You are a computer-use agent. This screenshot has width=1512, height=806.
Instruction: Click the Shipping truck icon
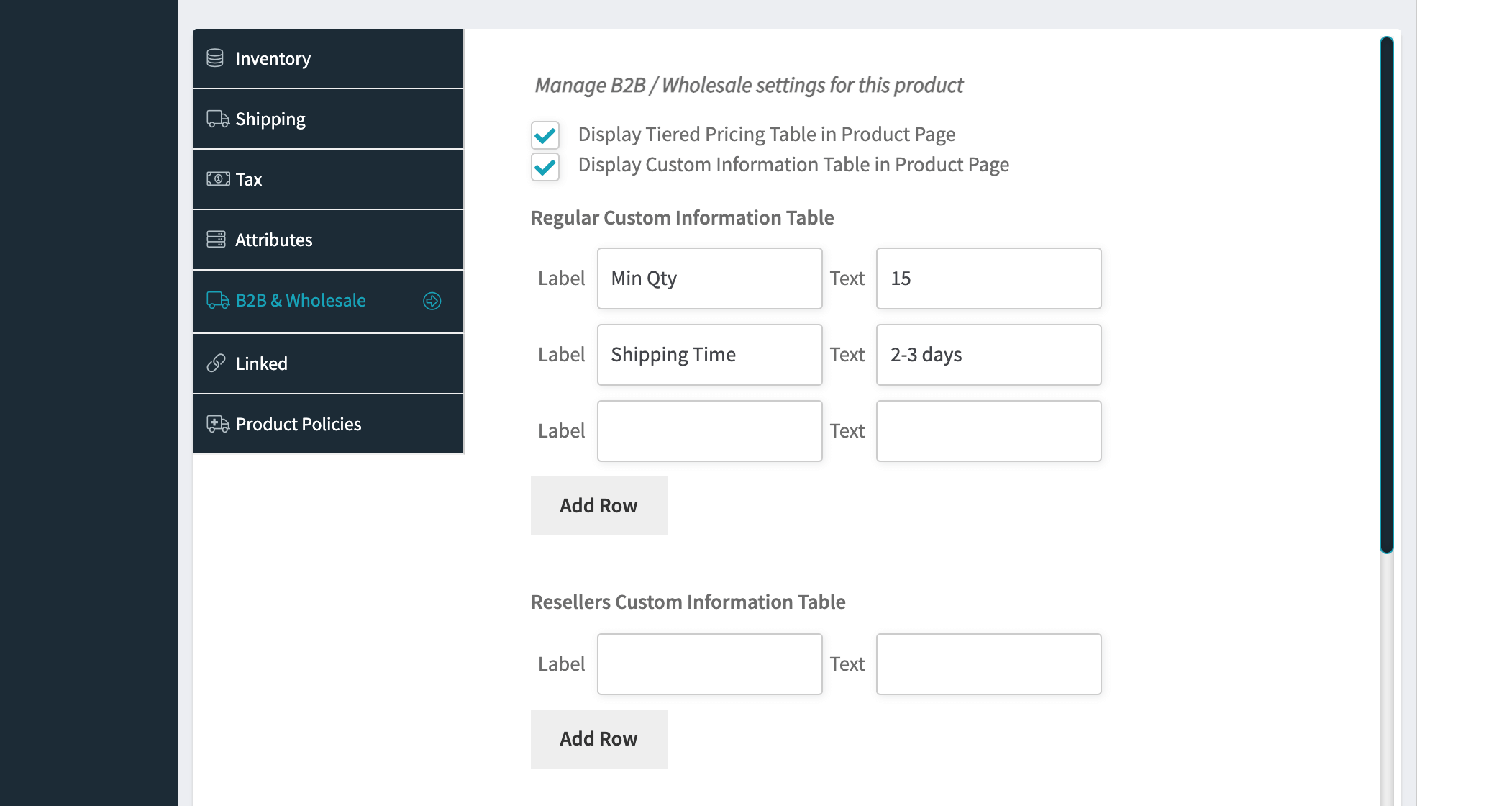(x=218, y=119)
